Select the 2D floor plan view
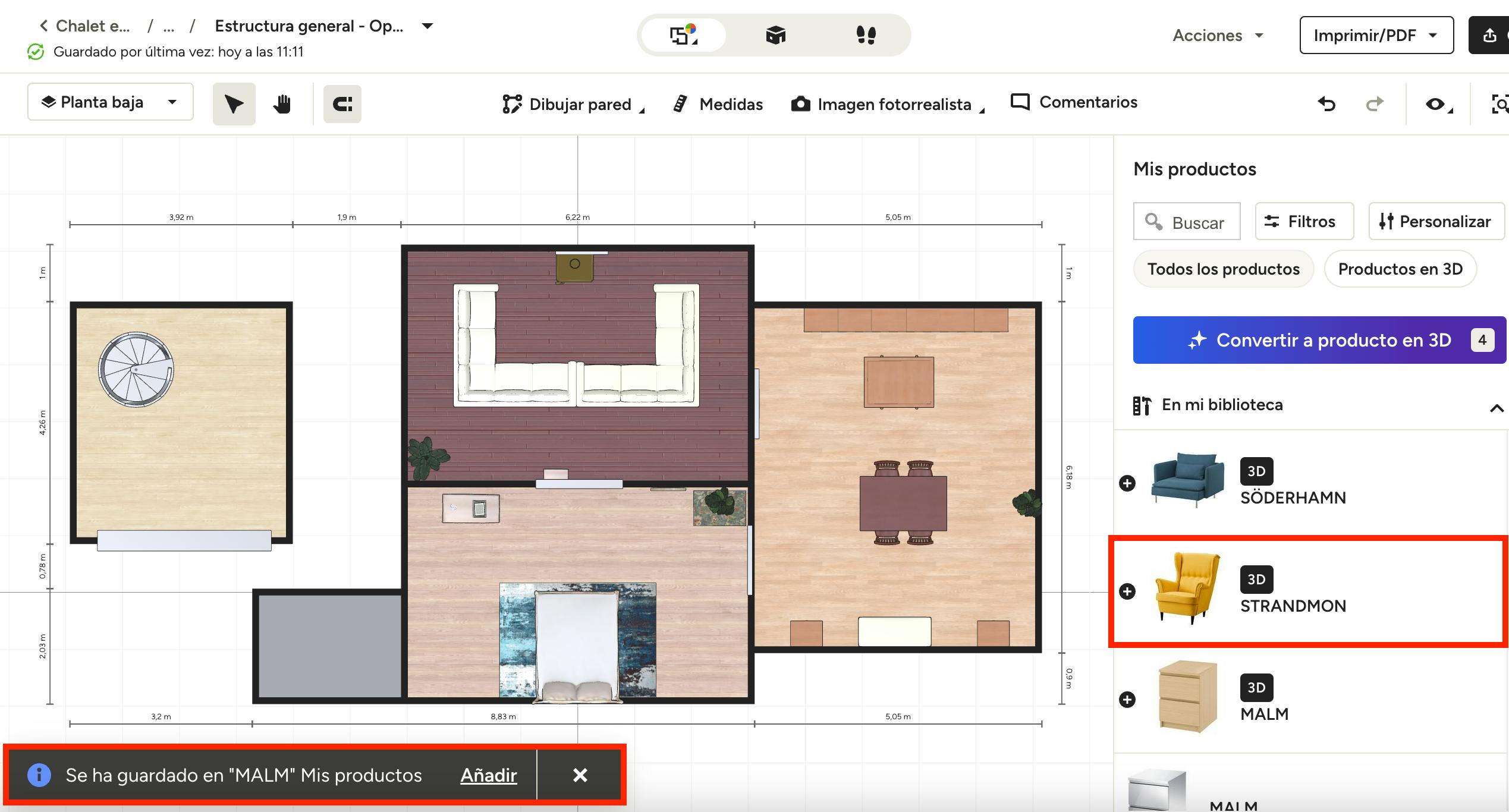This screenshot has height=812, width=1509. tap(683, 35)
